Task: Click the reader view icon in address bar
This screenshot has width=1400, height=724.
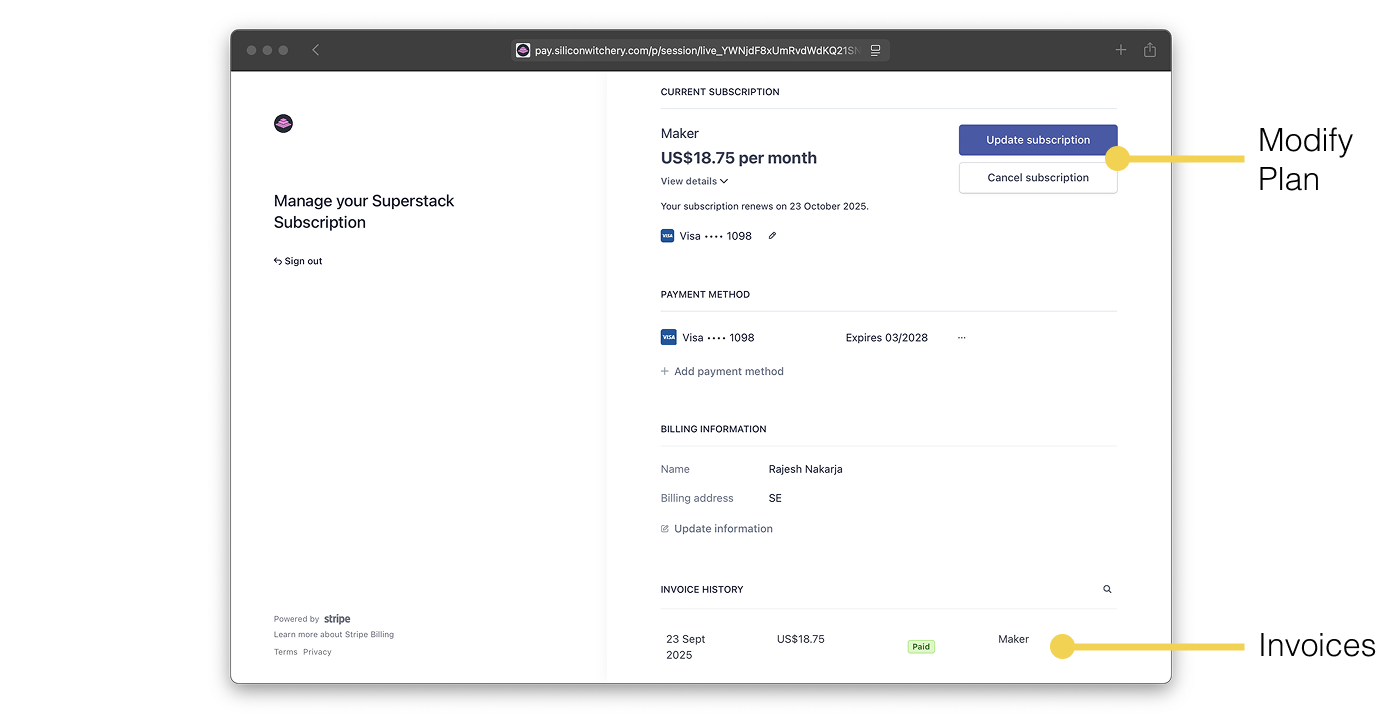Action: pyautogui.click(x=875, y=50)
